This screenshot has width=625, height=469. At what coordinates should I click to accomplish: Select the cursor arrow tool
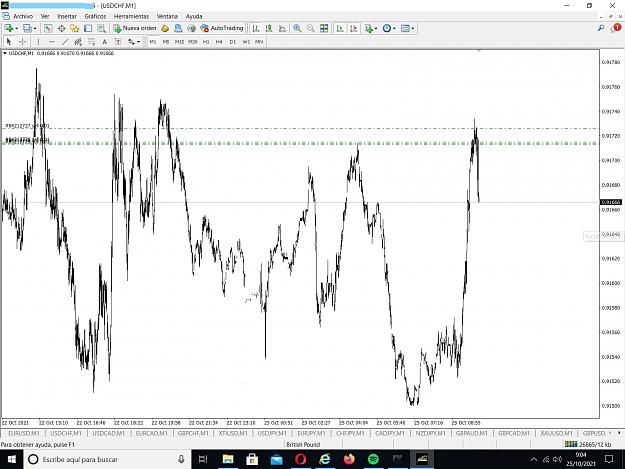coord(9,41)
